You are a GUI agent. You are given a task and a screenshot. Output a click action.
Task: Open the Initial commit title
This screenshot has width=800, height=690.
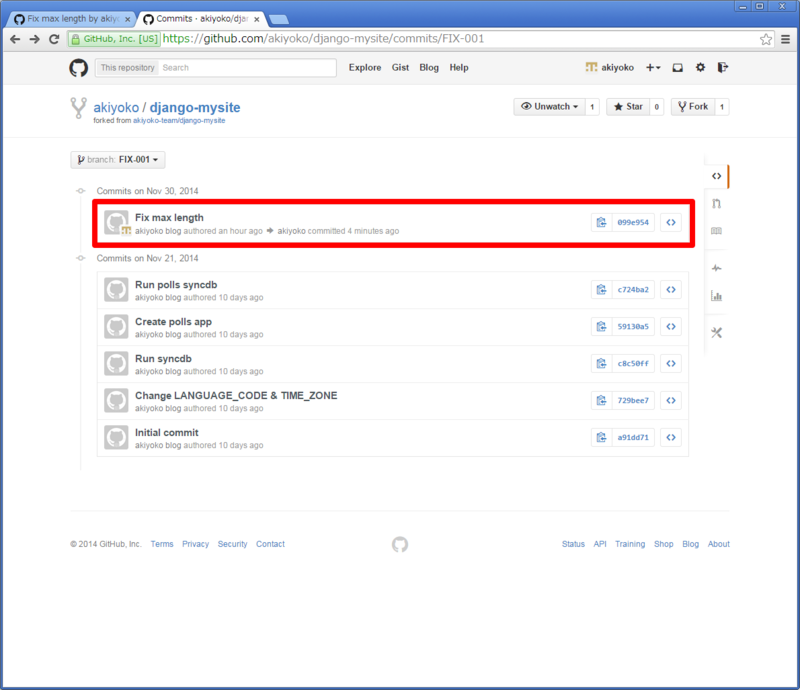click(x=167, y=432)
